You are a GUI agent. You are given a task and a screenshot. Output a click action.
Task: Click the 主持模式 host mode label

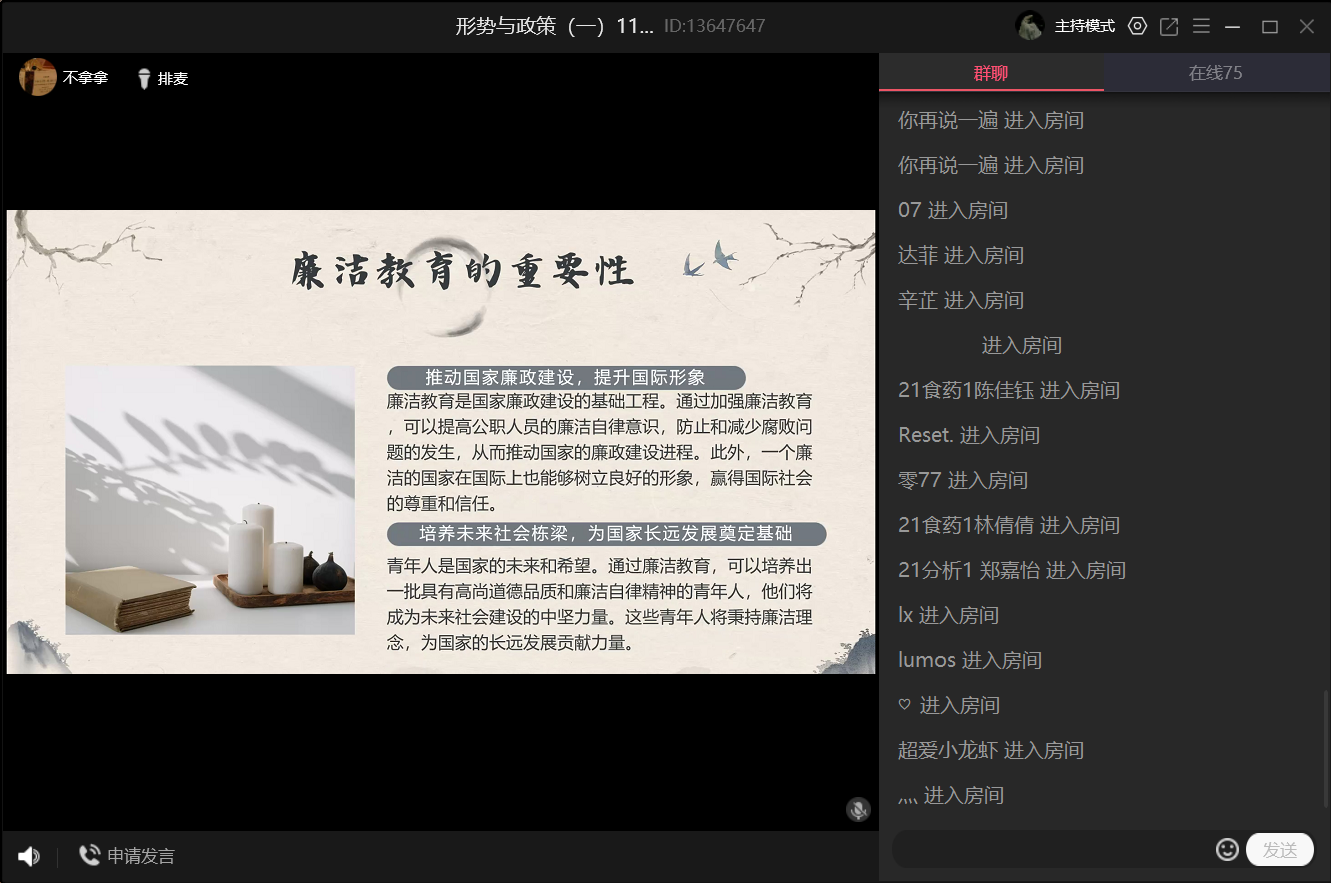click(x=1084, y=26)
